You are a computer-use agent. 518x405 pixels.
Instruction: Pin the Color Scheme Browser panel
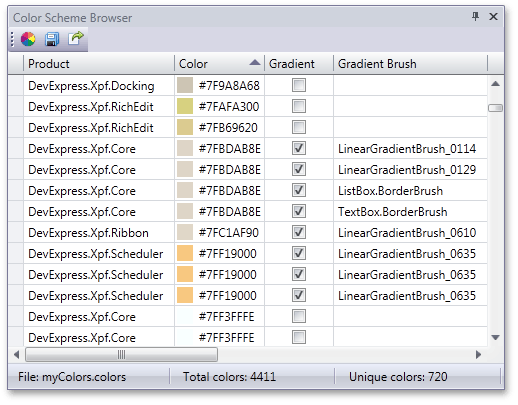tap(476, 16)
